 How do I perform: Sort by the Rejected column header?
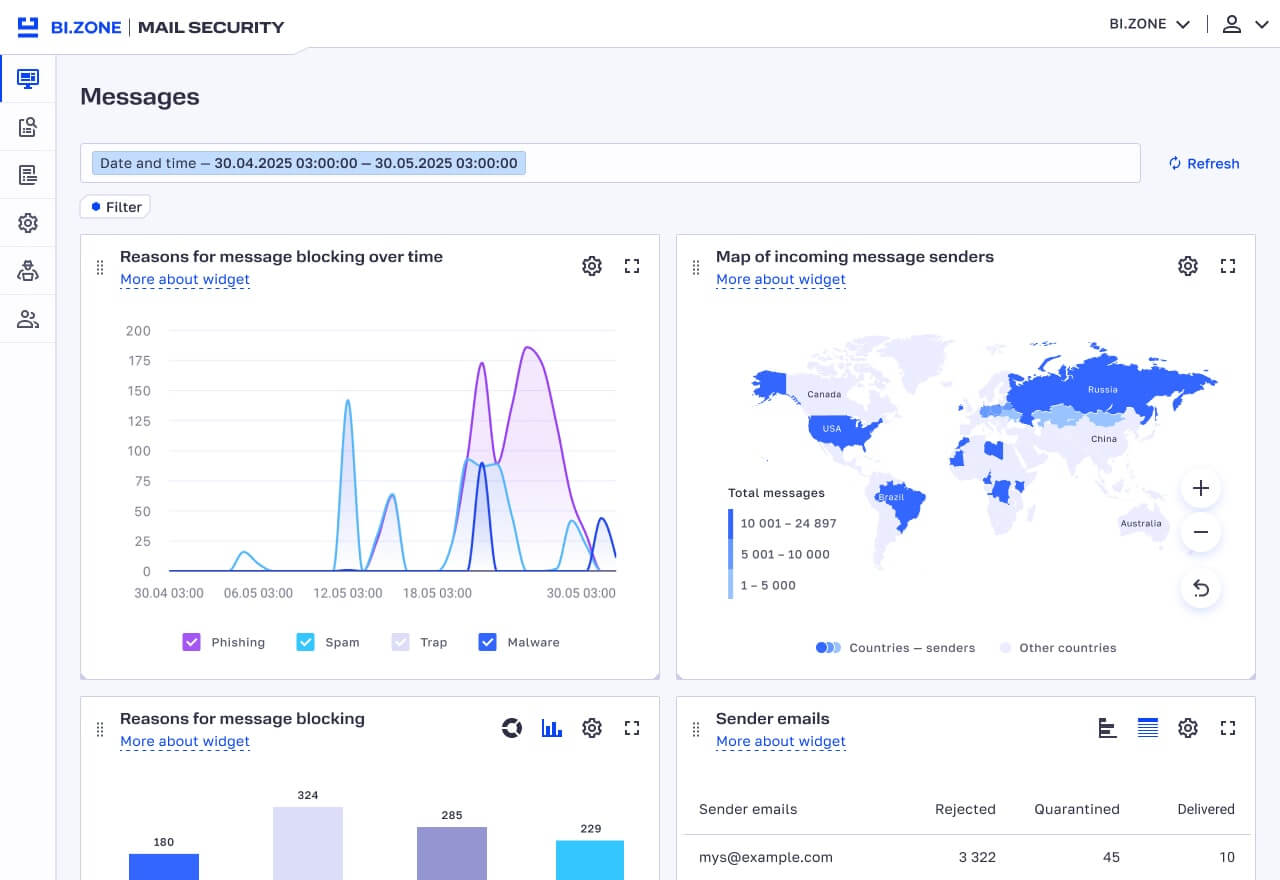tap(964, 809)
